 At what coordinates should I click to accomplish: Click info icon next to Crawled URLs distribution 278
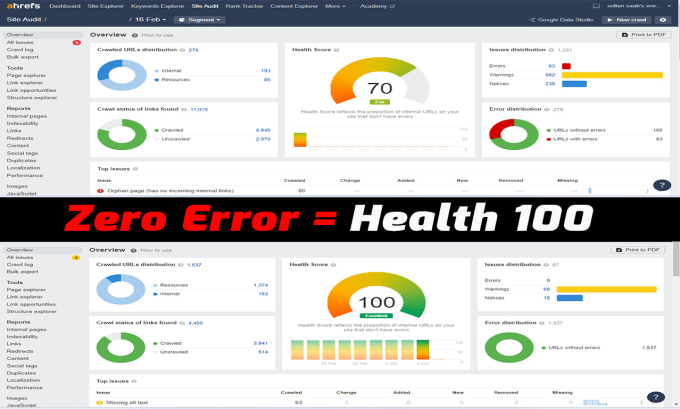[183, 50]
